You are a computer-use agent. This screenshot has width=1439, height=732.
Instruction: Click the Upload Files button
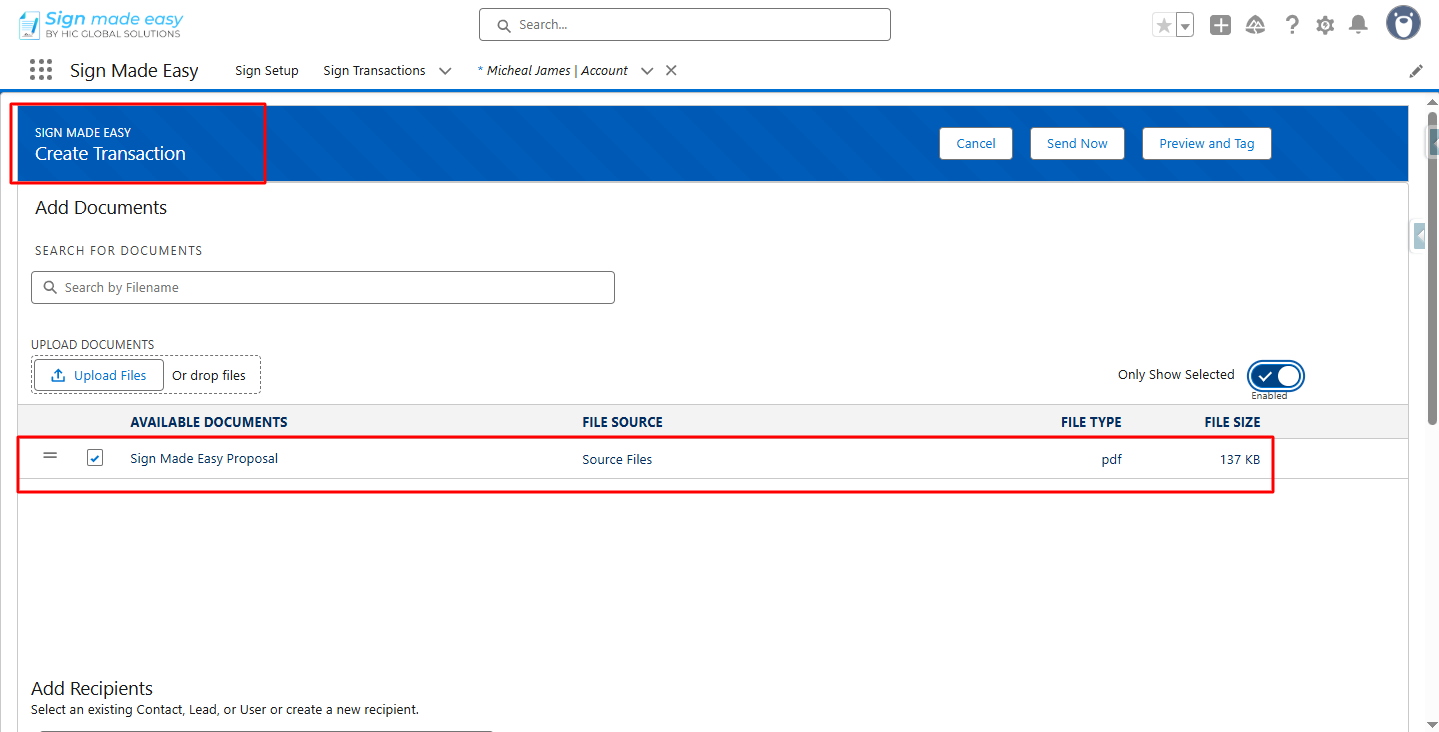(99, 376)
